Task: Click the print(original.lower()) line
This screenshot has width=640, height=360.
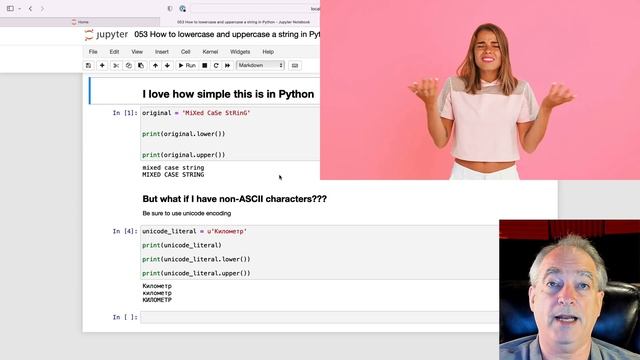Action: (184, 134)
